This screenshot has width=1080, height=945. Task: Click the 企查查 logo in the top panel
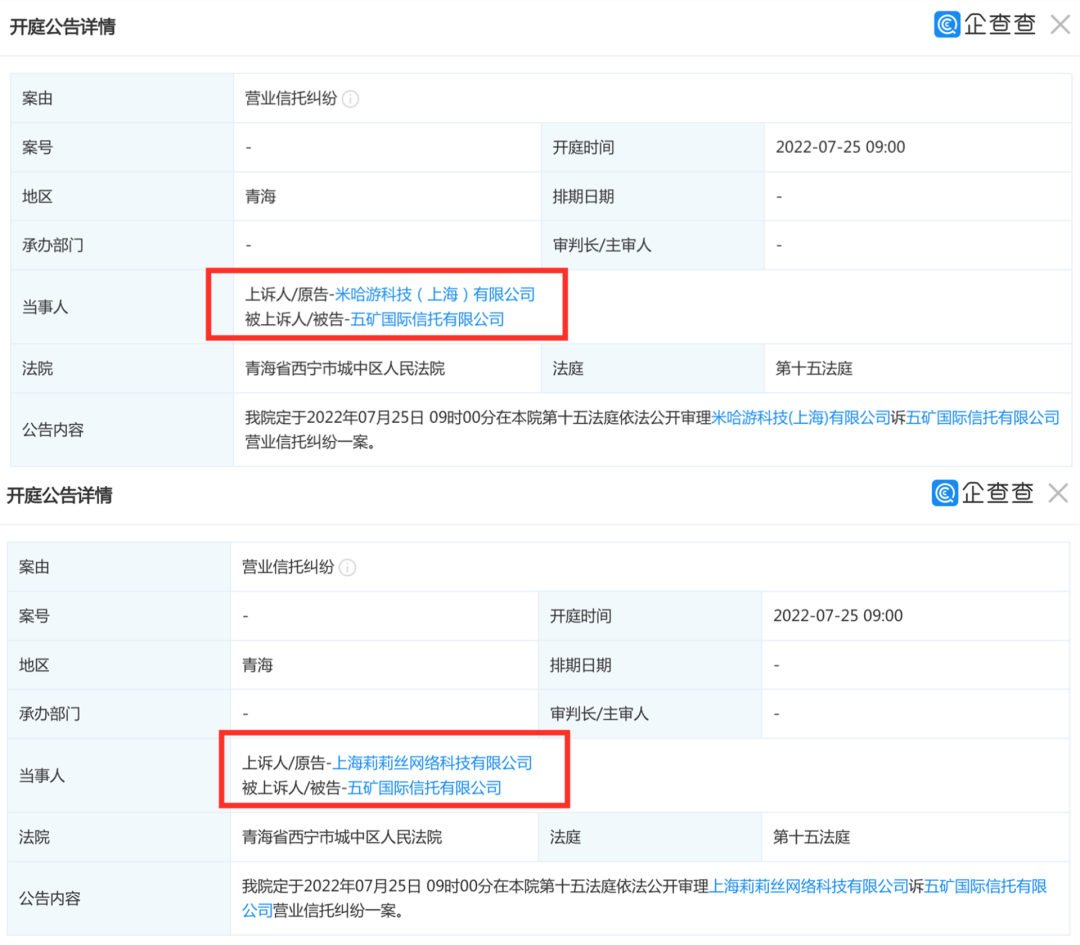pyautogui.click(x=985, y=25)
